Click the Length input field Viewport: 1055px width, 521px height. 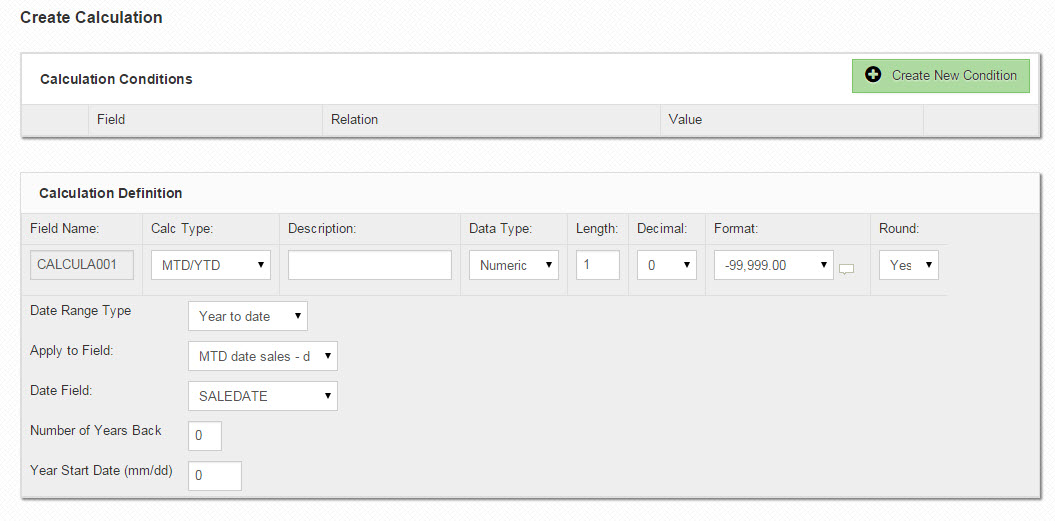tap(597, 265)
